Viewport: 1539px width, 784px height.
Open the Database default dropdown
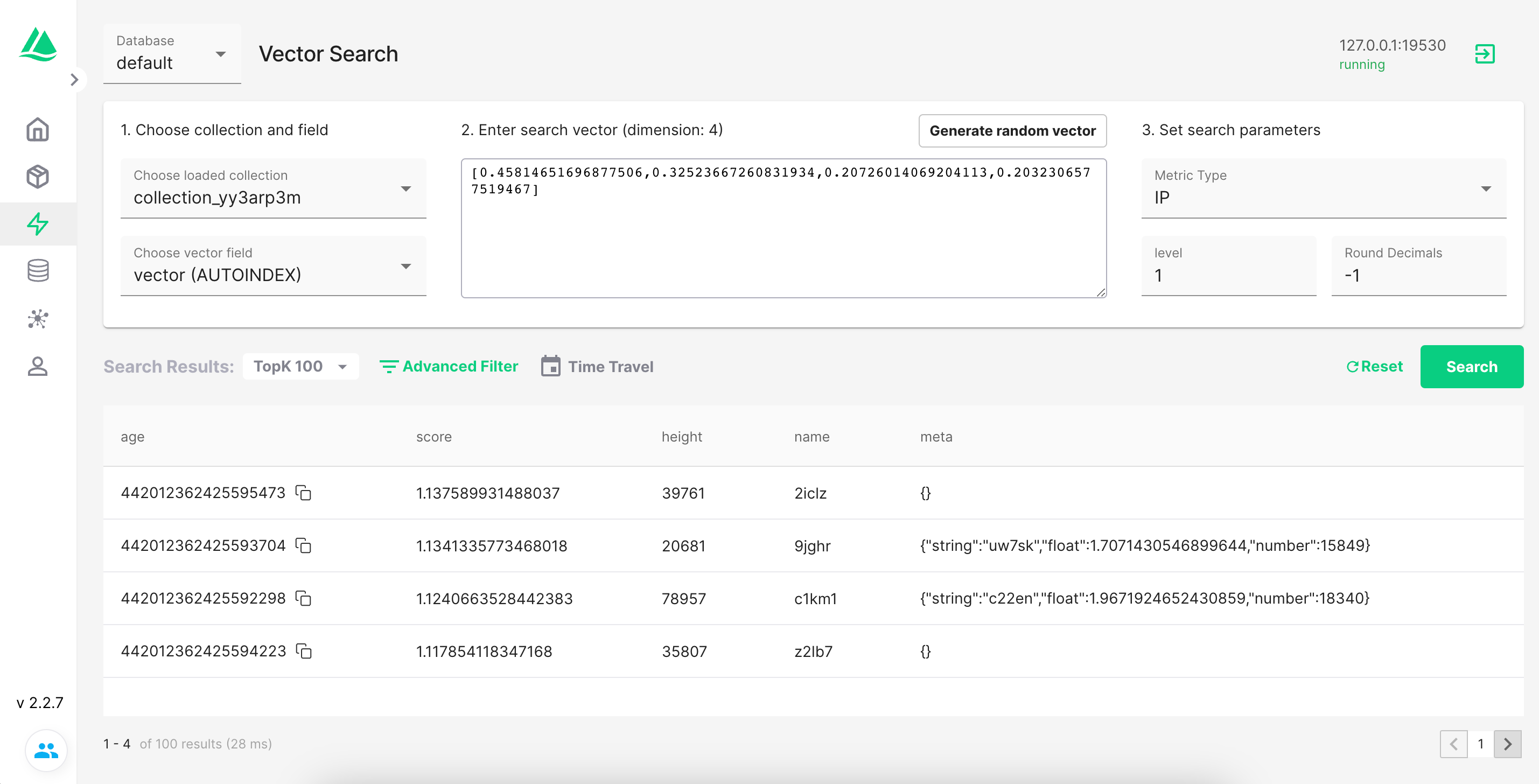click(x=172, y=54)
